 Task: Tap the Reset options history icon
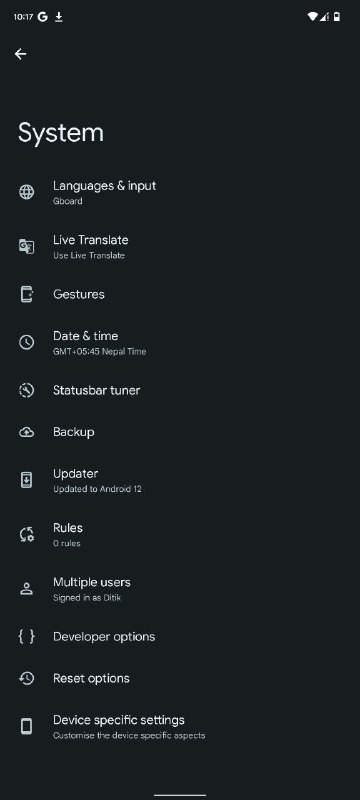[x=27, y=678]
